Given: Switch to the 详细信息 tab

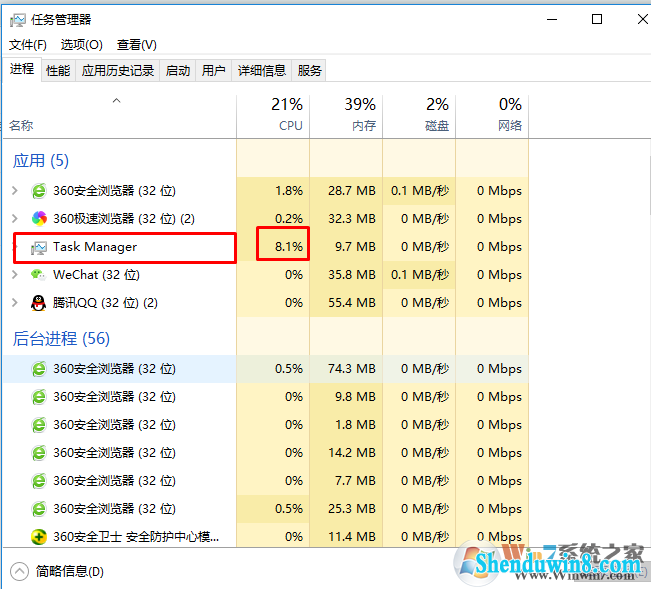Looking at the screenshot, I should (262, 71).
